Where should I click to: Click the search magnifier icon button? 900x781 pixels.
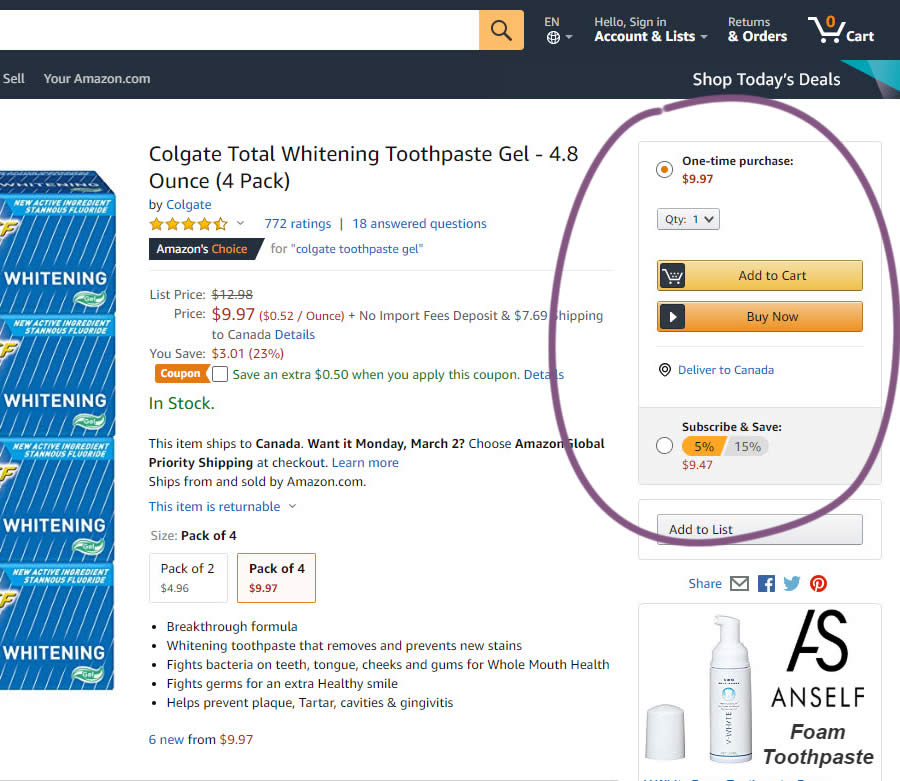(501, 29)
